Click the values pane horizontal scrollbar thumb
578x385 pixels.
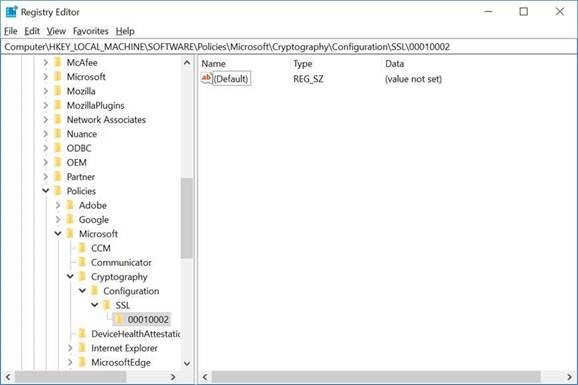[x=376, y=377]
